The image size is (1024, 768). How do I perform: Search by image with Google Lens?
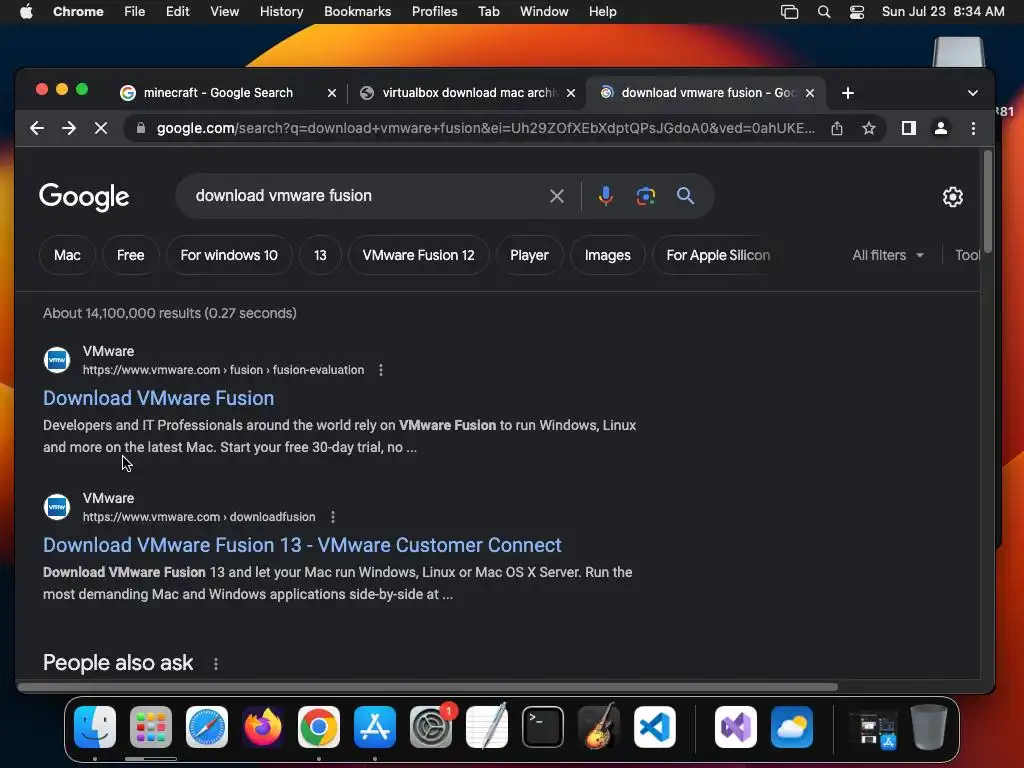[x=646, y=196]
